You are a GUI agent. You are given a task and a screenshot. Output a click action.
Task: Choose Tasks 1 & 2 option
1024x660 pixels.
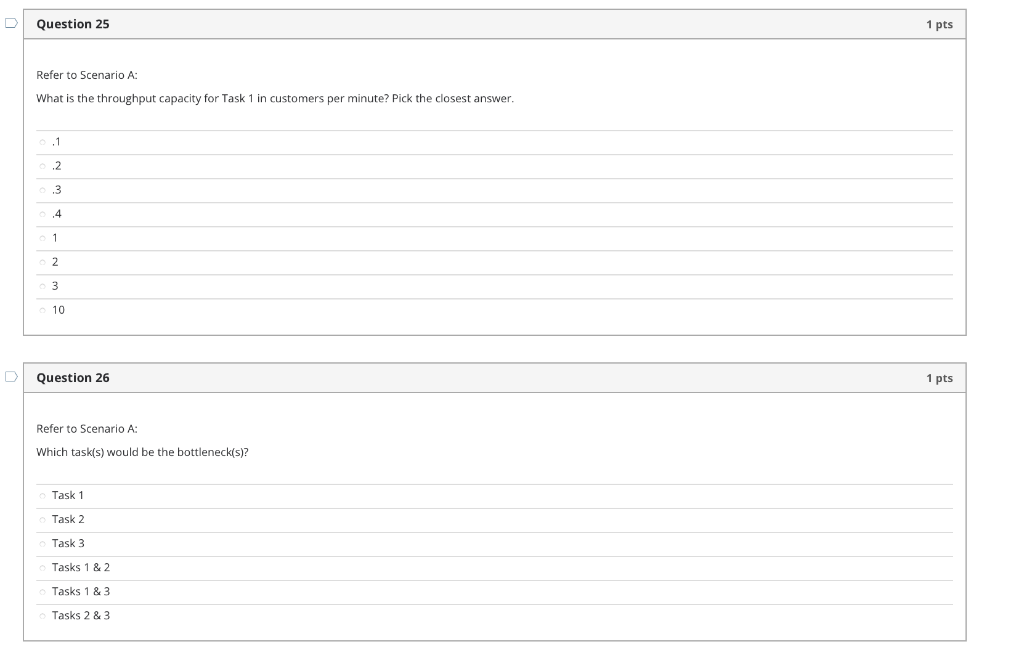(x=42, y=568)
